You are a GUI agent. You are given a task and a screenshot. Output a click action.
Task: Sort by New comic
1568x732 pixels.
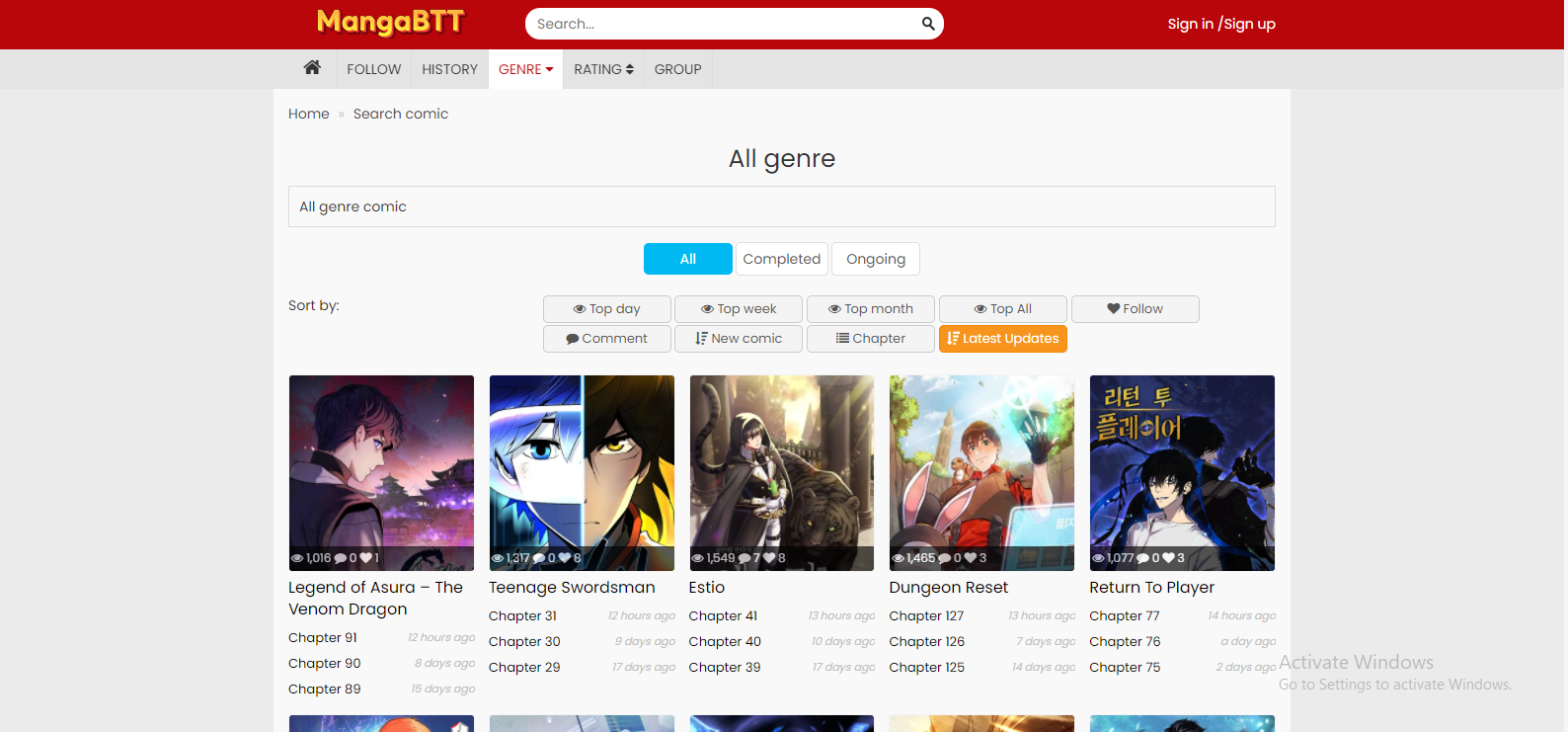click(x=738, y=339)
